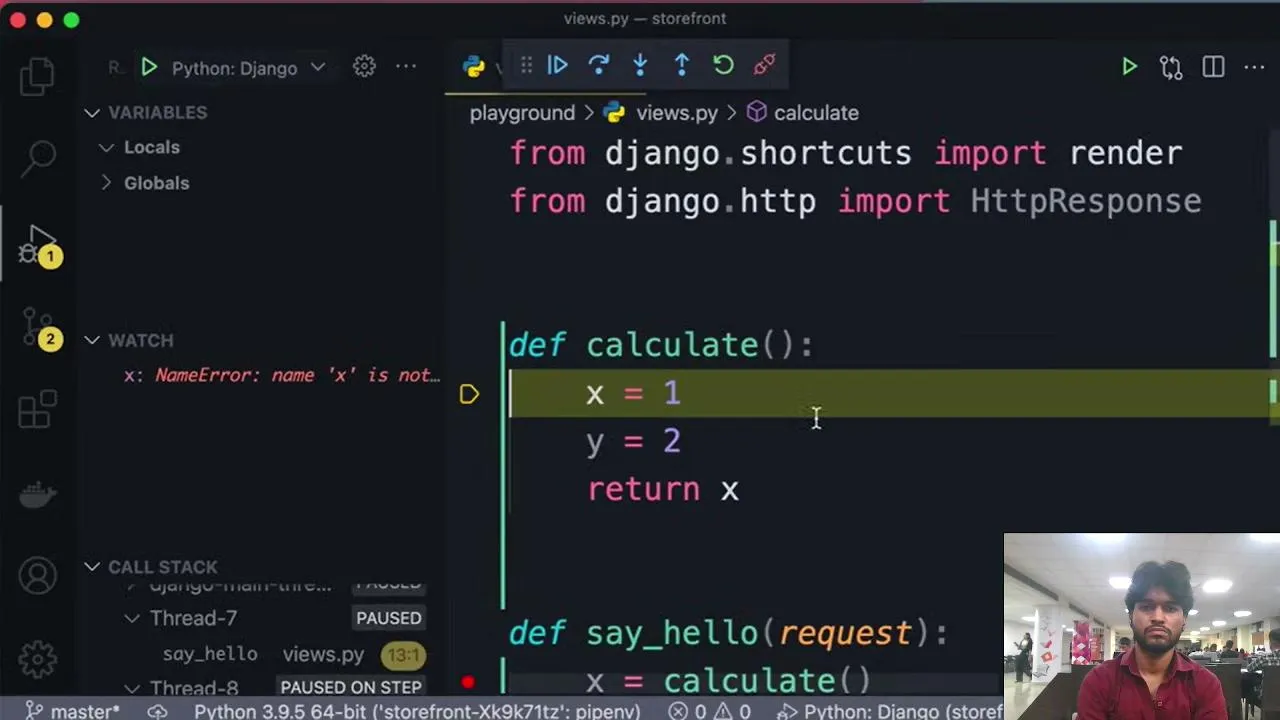
Task: Toggle the breakpoint on the calculate() call line
Action: click(x=467, y=682)
